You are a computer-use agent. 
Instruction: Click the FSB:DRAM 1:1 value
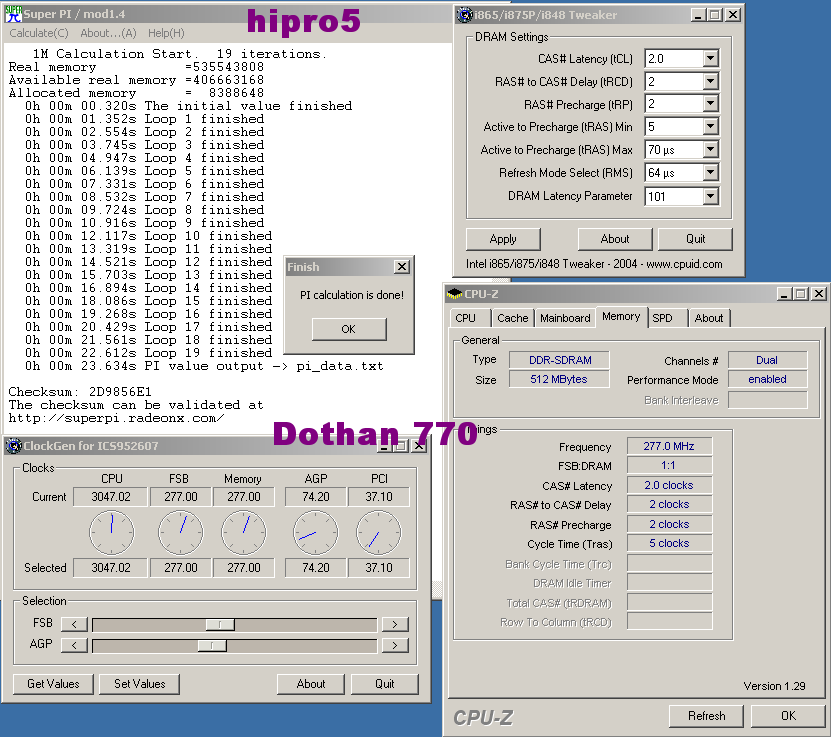[669, 465]
